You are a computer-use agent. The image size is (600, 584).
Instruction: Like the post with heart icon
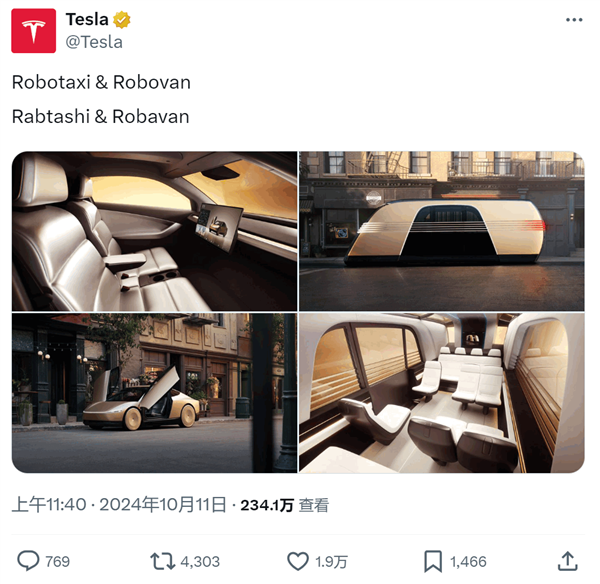tap(298, 561)
